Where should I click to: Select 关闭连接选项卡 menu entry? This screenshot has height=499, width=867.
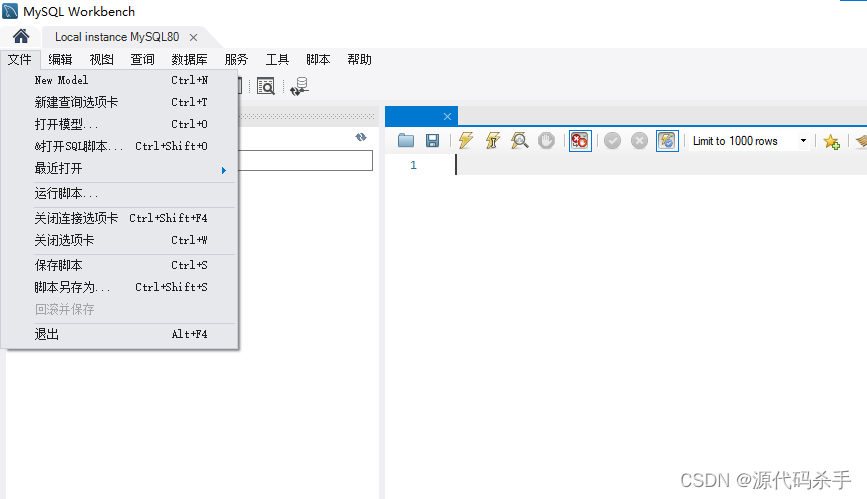[121, 219]
